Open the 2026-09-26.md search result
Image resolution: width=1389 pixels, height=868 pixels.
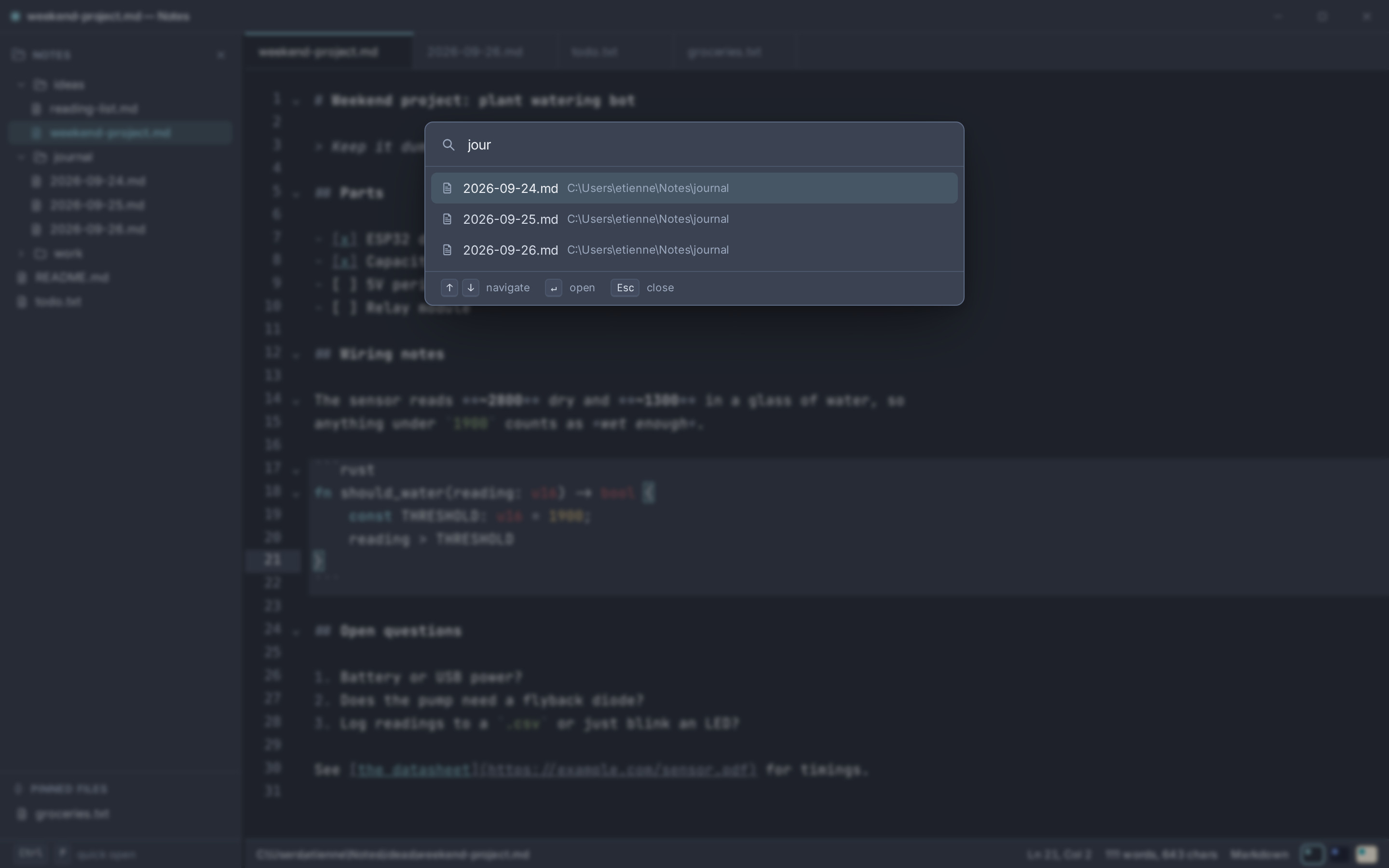[x=694, y=250]
